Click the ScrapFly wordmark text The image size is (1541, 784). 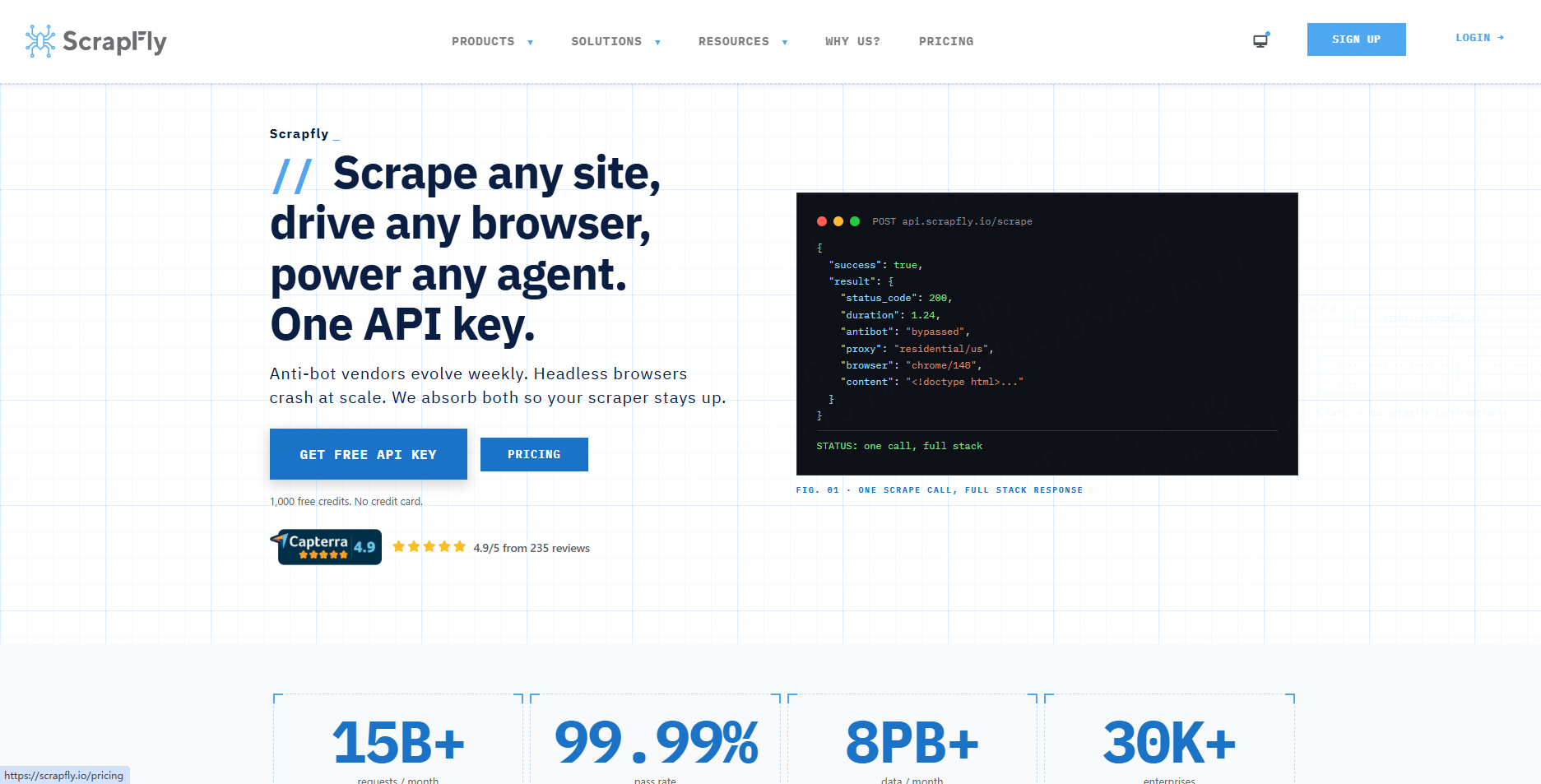114,41
